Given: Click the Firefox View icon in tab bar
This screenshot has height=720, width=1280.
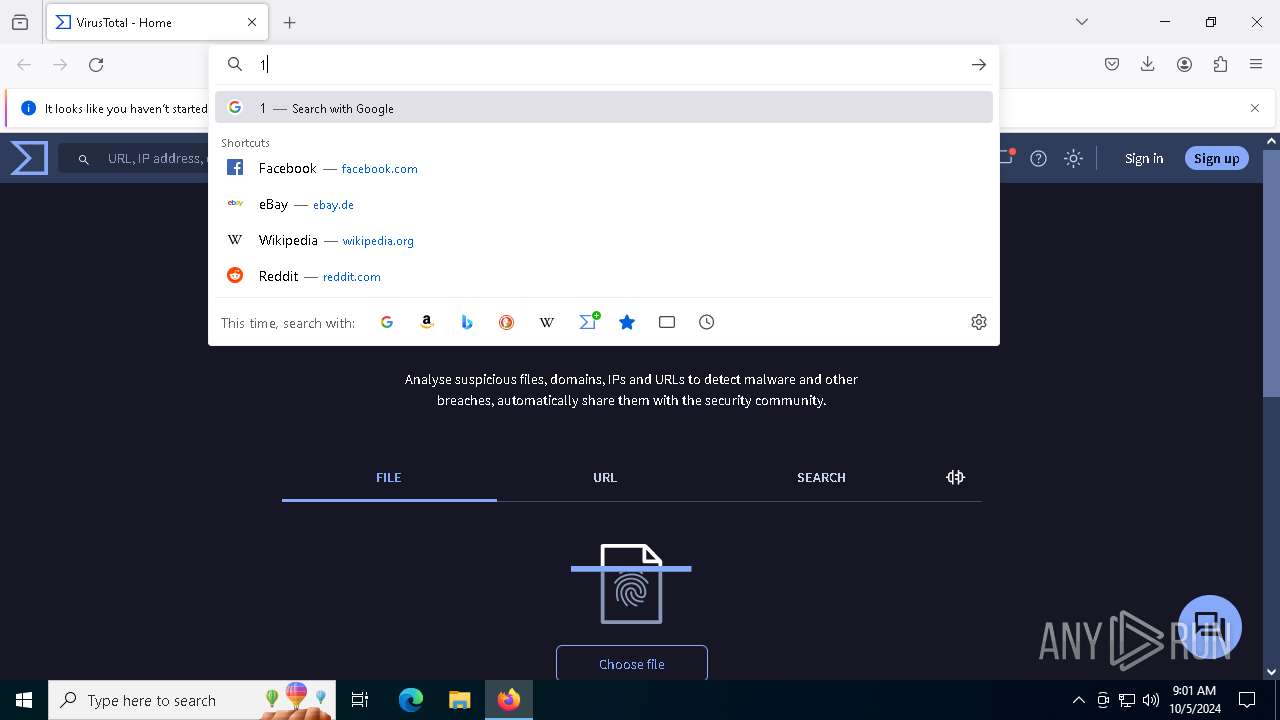Looking at the screenshot, I should click(x=20, y=22).
